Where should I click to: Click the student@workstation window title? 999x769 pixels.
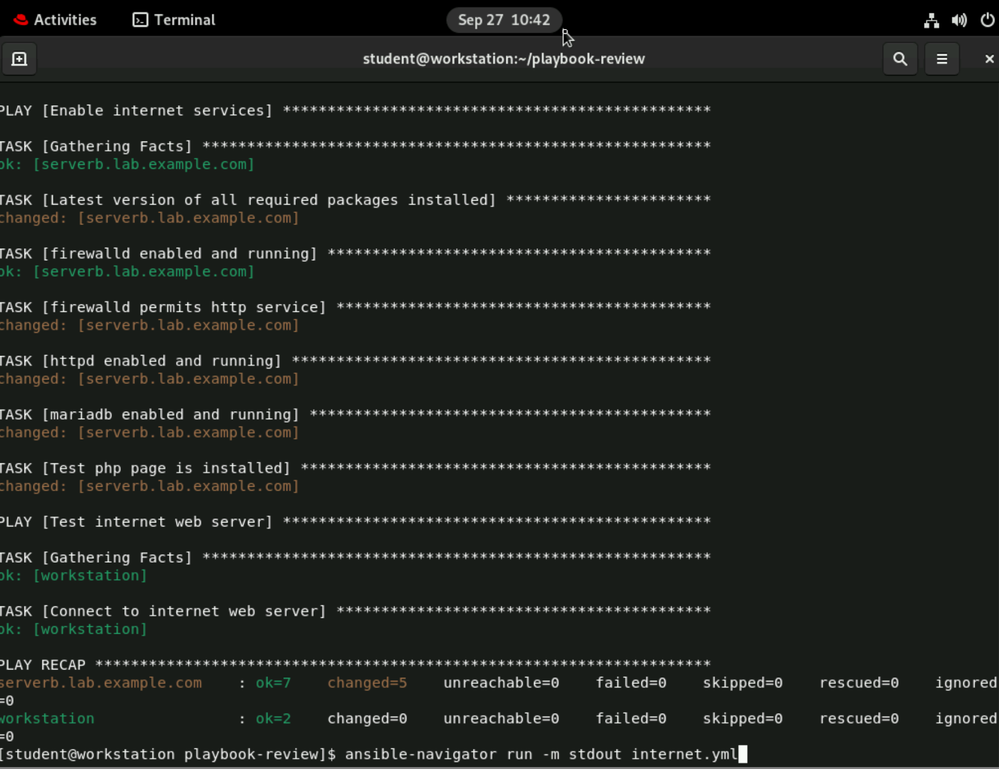pyautogui.click(x=503, y=59)
